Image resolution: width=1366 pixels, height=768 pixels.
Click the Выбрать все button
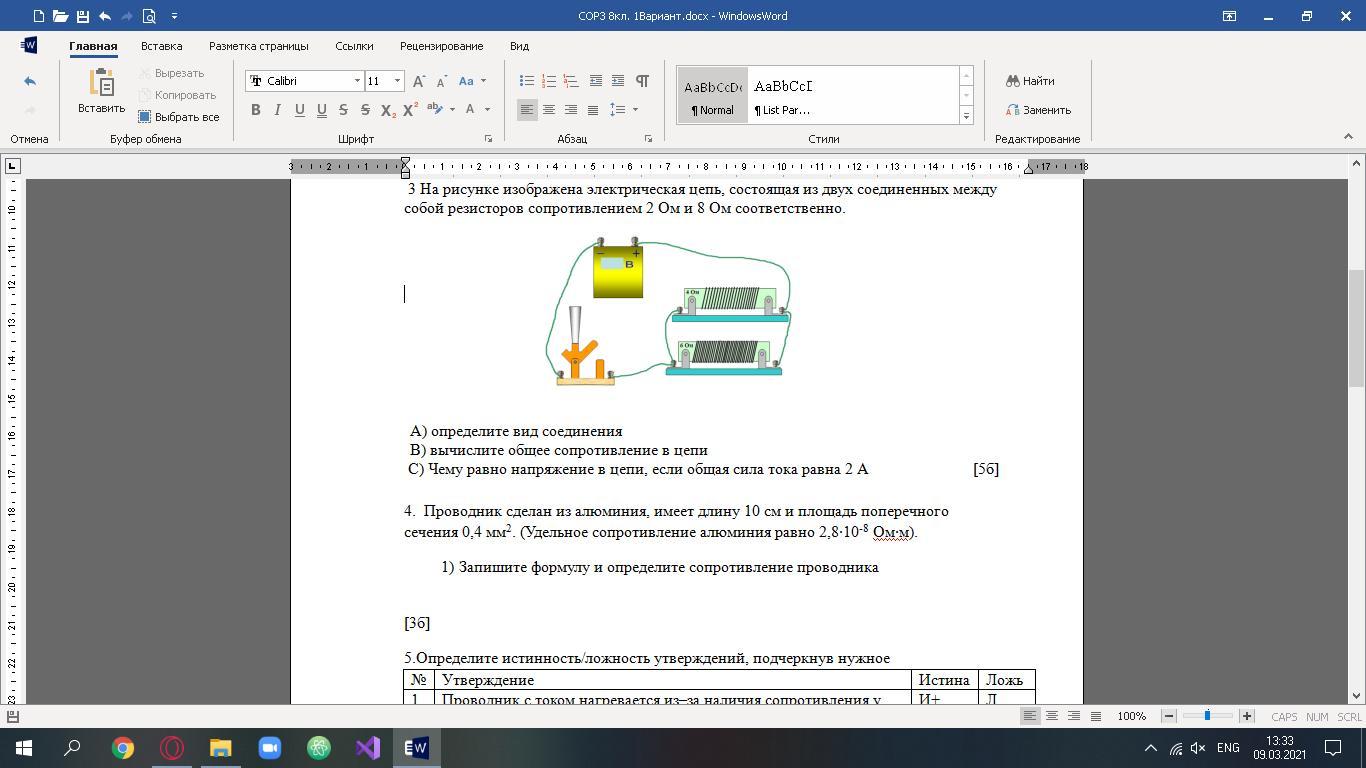tap(179, 117)
